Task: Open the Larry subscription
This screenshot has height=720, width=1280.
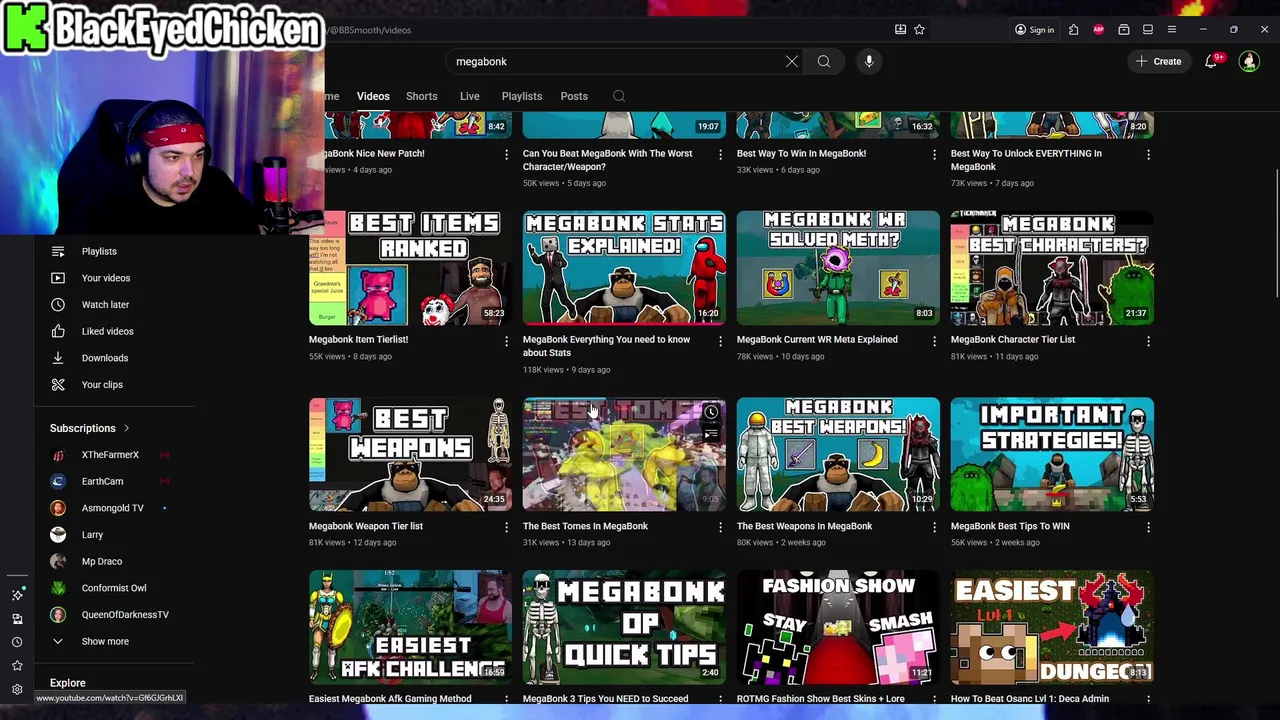Action: click(x=92, y=535)
